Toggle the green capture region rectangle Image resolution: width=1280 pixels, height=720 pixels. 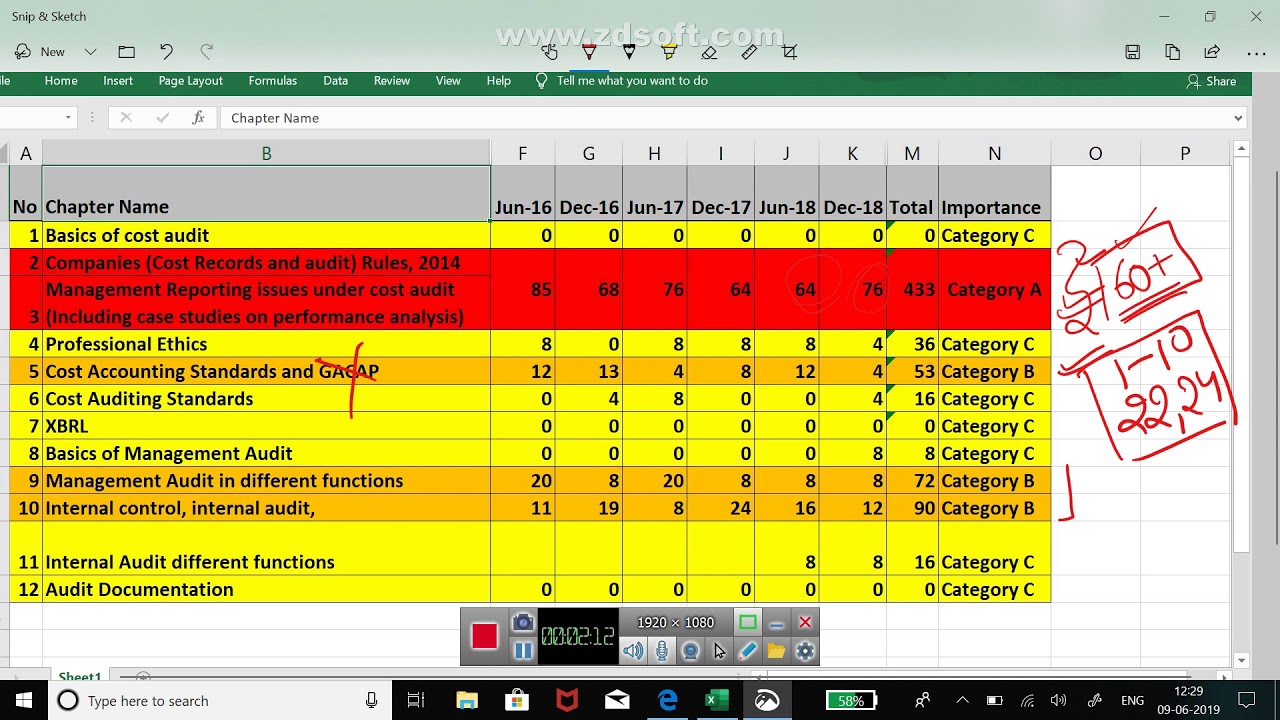[x=747, y=622]
